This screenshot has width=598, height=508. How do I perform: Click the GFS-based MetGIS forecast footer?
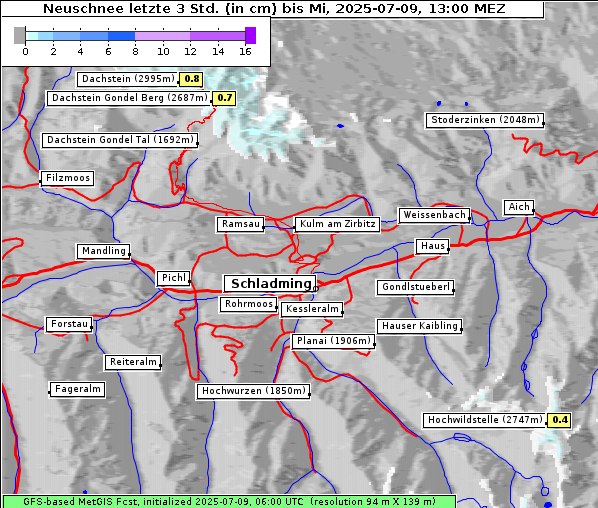tap(229, 502)
